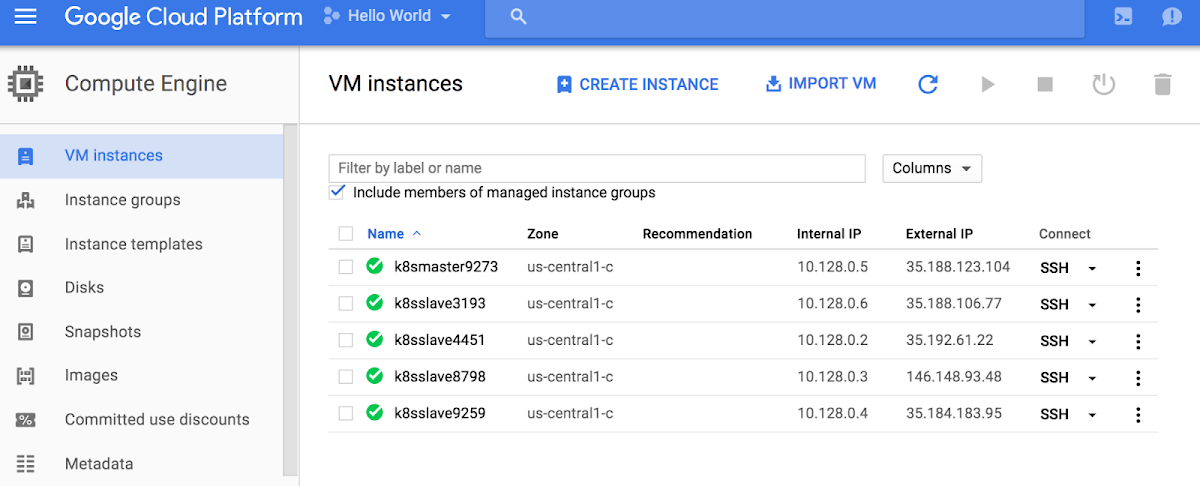
Task: Select the k8sslave4451 row checkbox
Action: (346, 340)
